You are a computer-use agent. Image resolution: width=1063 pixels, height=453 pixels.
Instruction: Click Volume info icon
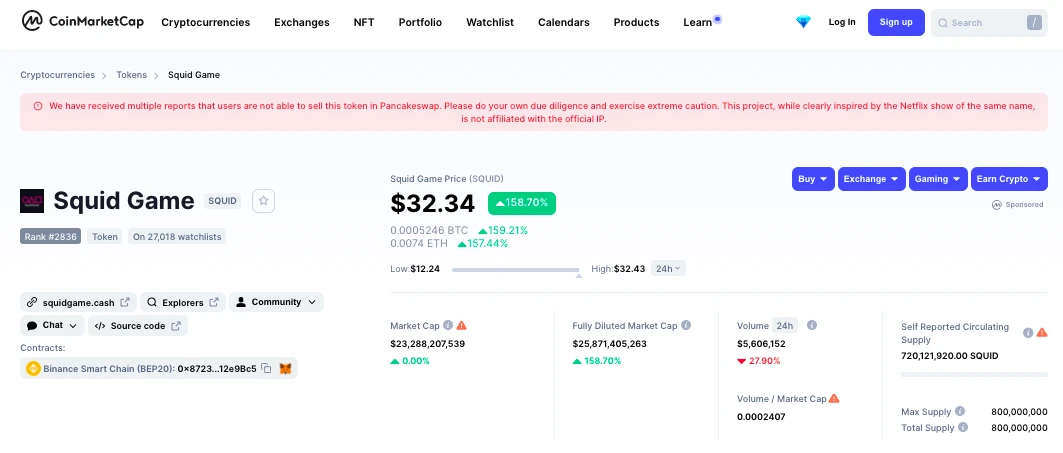click(x=812, y=326)
